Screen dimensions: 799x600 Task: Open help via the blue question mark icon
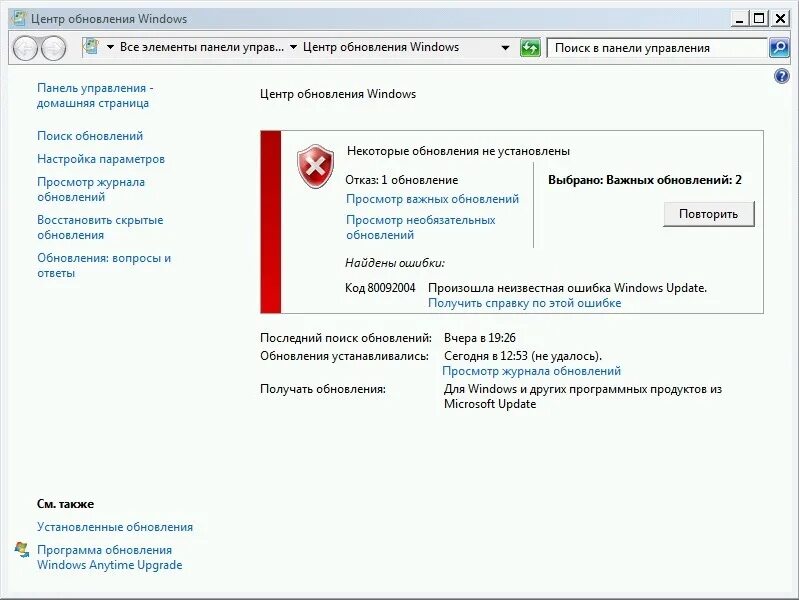coord(781,76)
